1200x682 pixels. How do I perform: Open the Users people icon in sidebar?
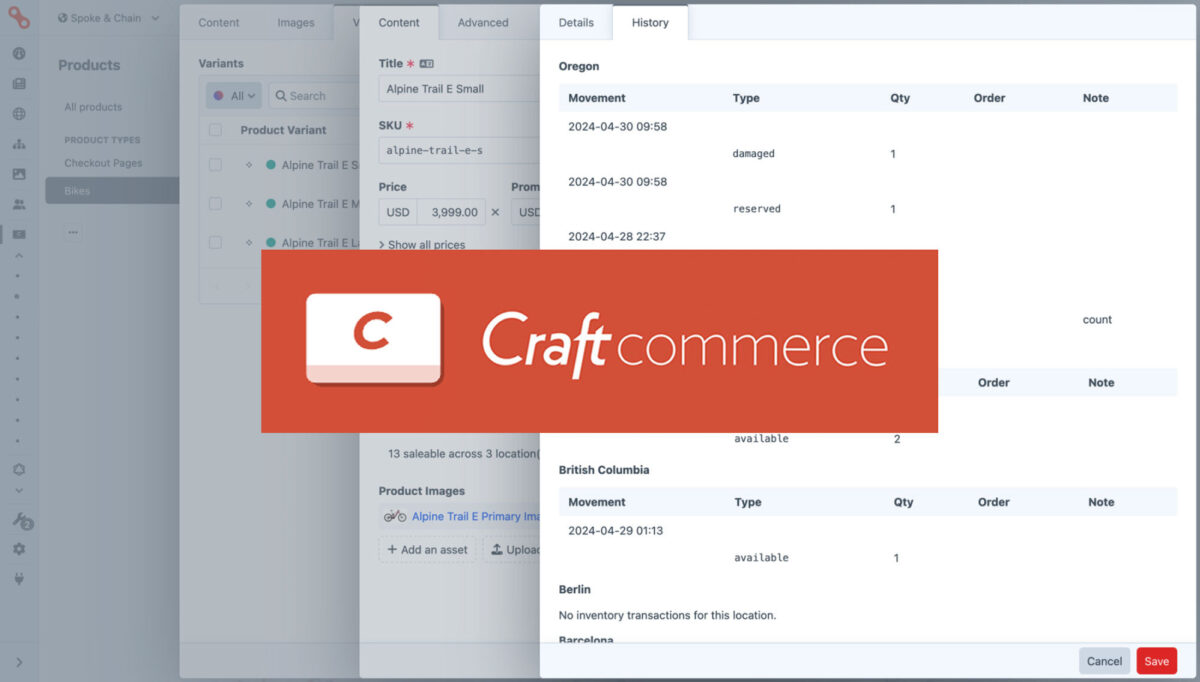pos(19,204)
